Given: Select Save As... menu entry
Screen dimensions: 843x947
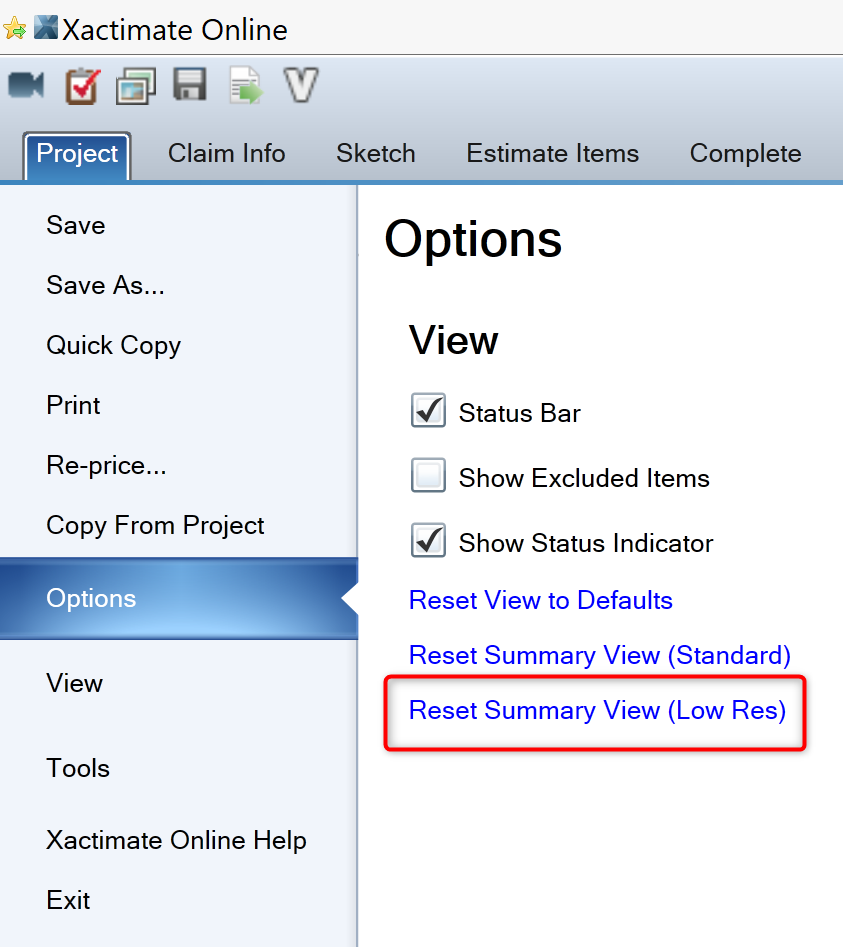Looking at the screenshot, I should pyautogui.click(x=105, y=285).
